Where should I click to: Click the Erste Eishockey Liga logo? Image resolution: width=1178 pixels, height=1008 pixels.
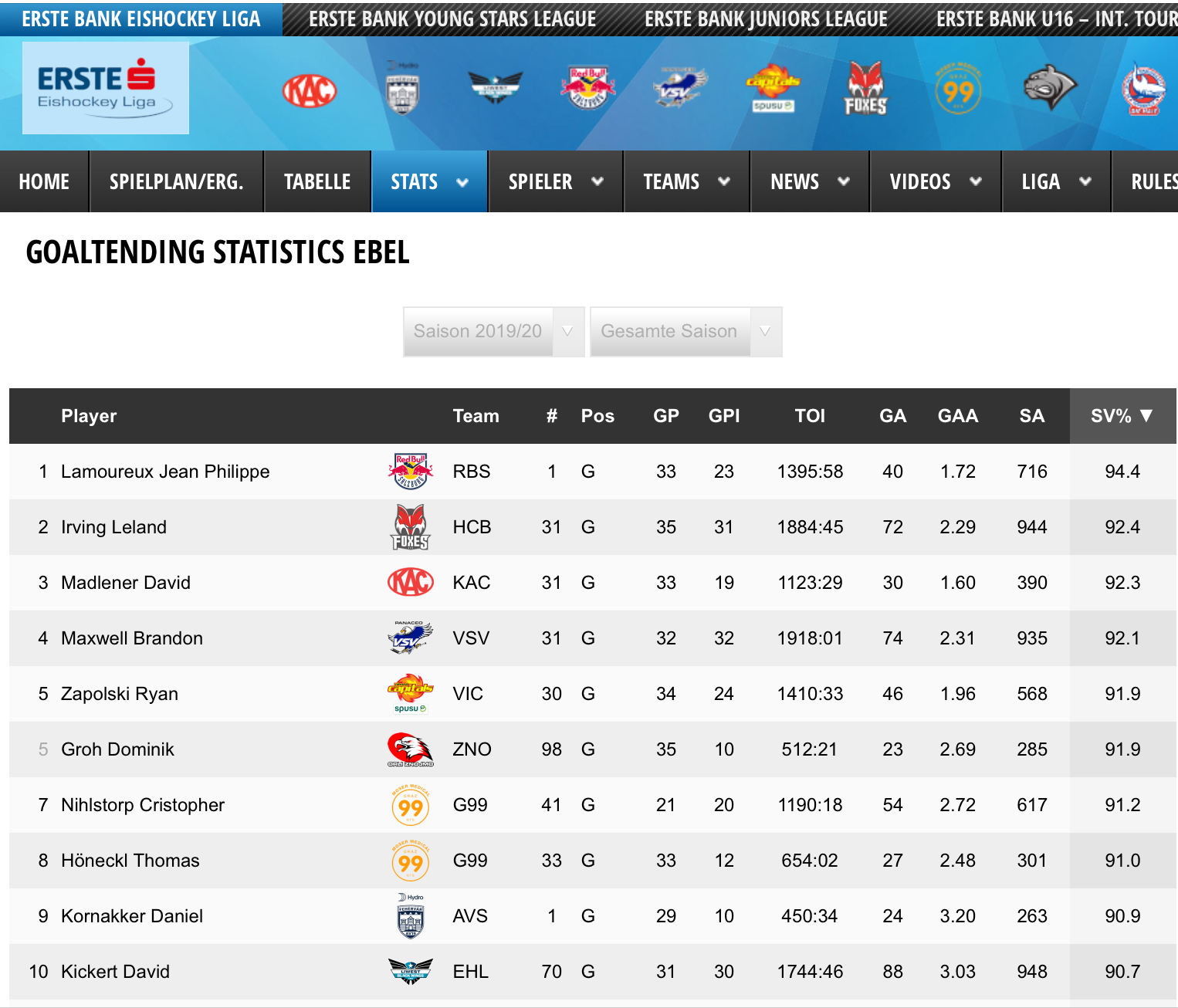point(106,88)
